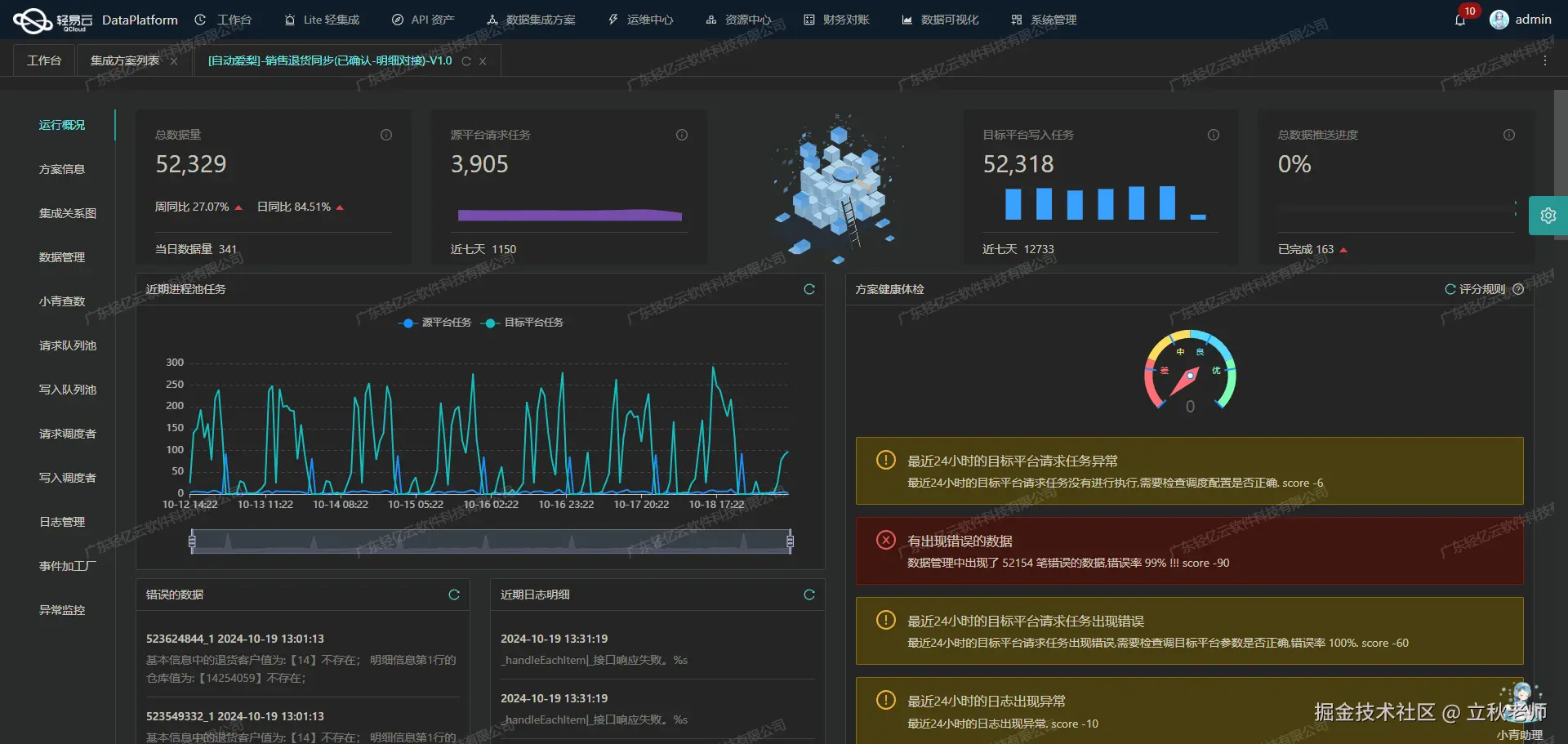Open 请求调度者 in the sidebar
Viewport: 1568px width, 744px height.
click(x=68, y=434)
